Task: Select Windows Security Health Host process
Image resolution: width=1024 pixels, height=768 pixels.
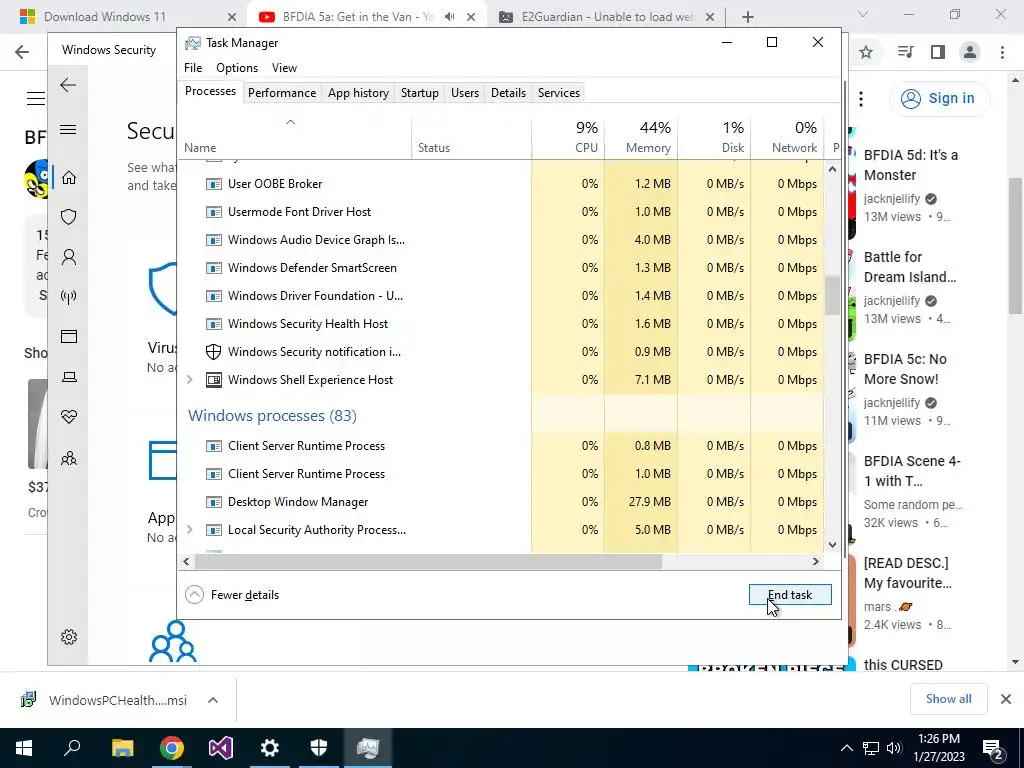Action: point(502,324)
